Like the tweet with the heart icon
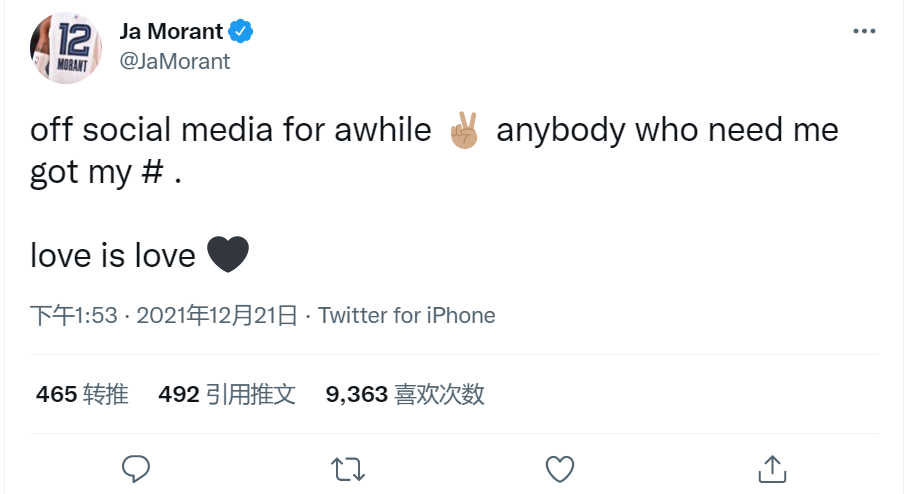This screenshot has width=905, height=494. point(560,467)
